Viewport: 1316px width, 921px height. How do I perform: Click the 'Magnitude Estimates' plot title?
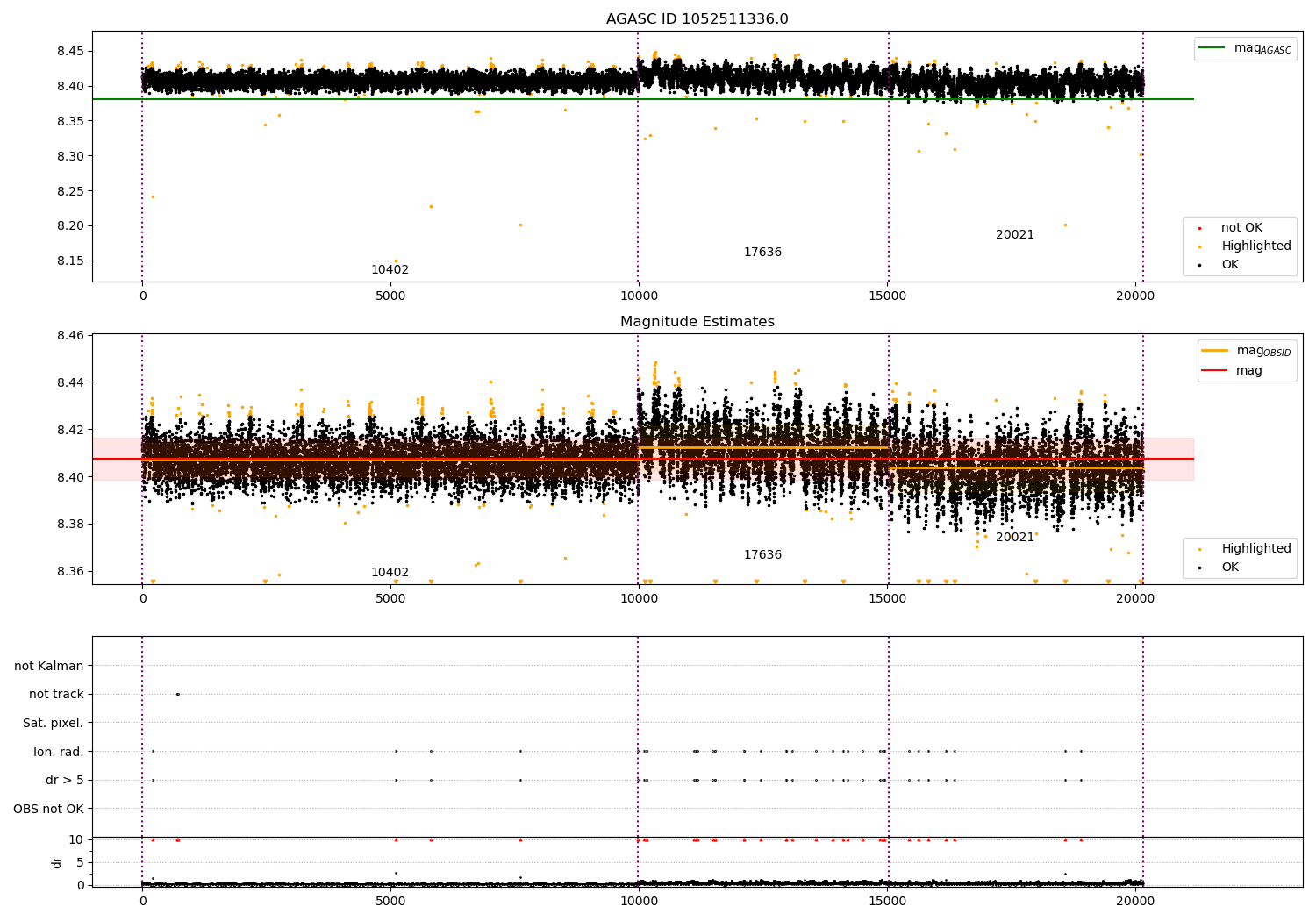point(697,322)
